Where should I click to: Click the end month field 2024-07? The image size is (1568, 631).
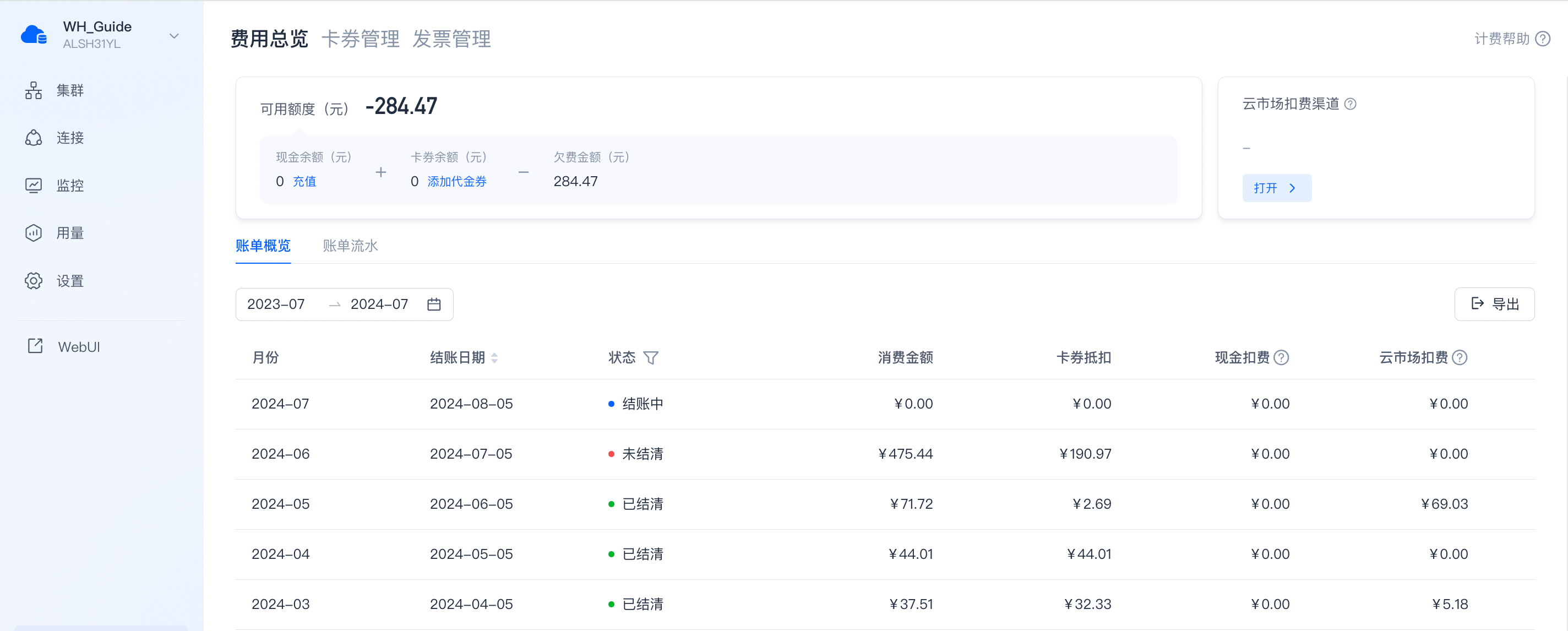pyautogui.click(x=379, y=304)
